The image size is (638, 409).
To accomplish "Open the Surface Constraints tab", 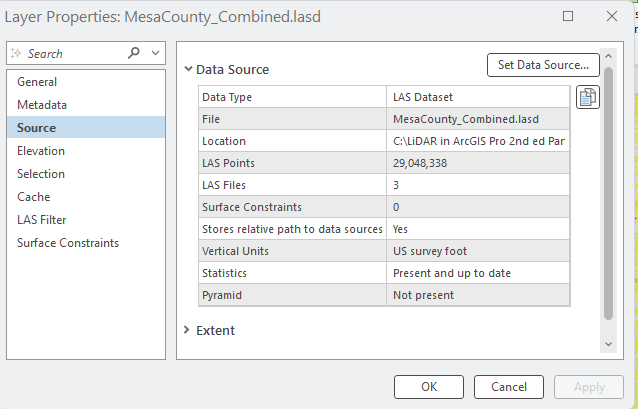I will [86, 243].
